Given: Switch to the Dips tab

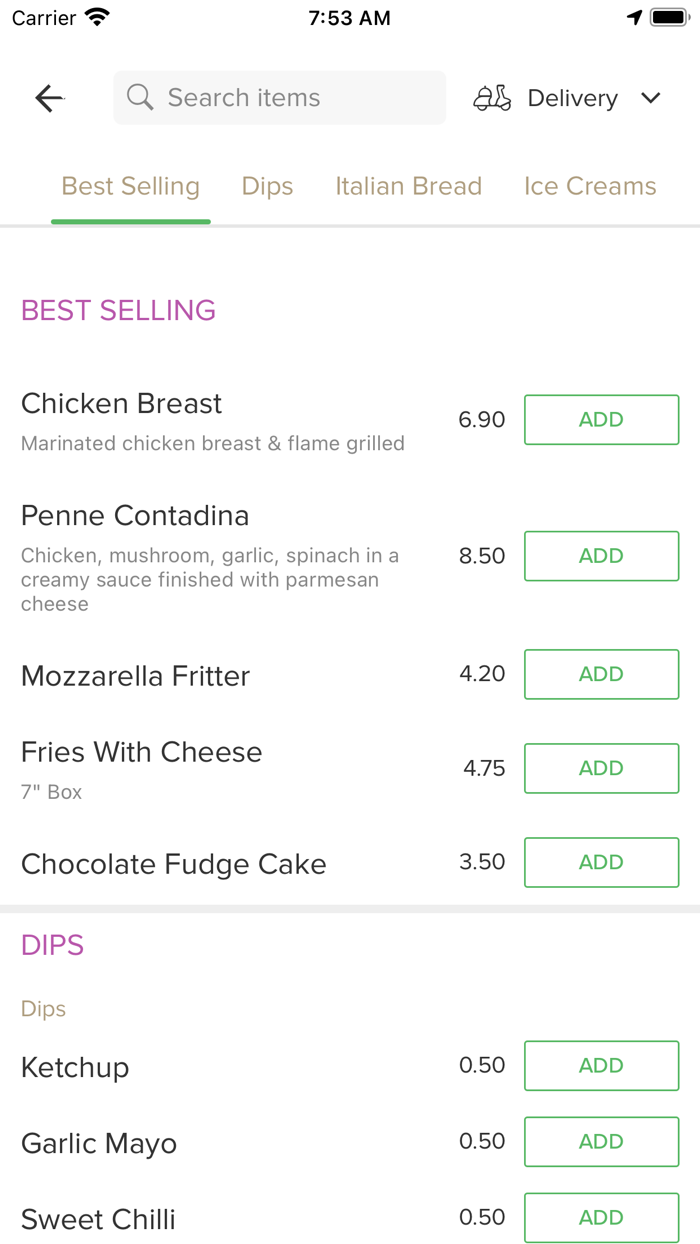Looking at the screenshot, I should (267, 186).
